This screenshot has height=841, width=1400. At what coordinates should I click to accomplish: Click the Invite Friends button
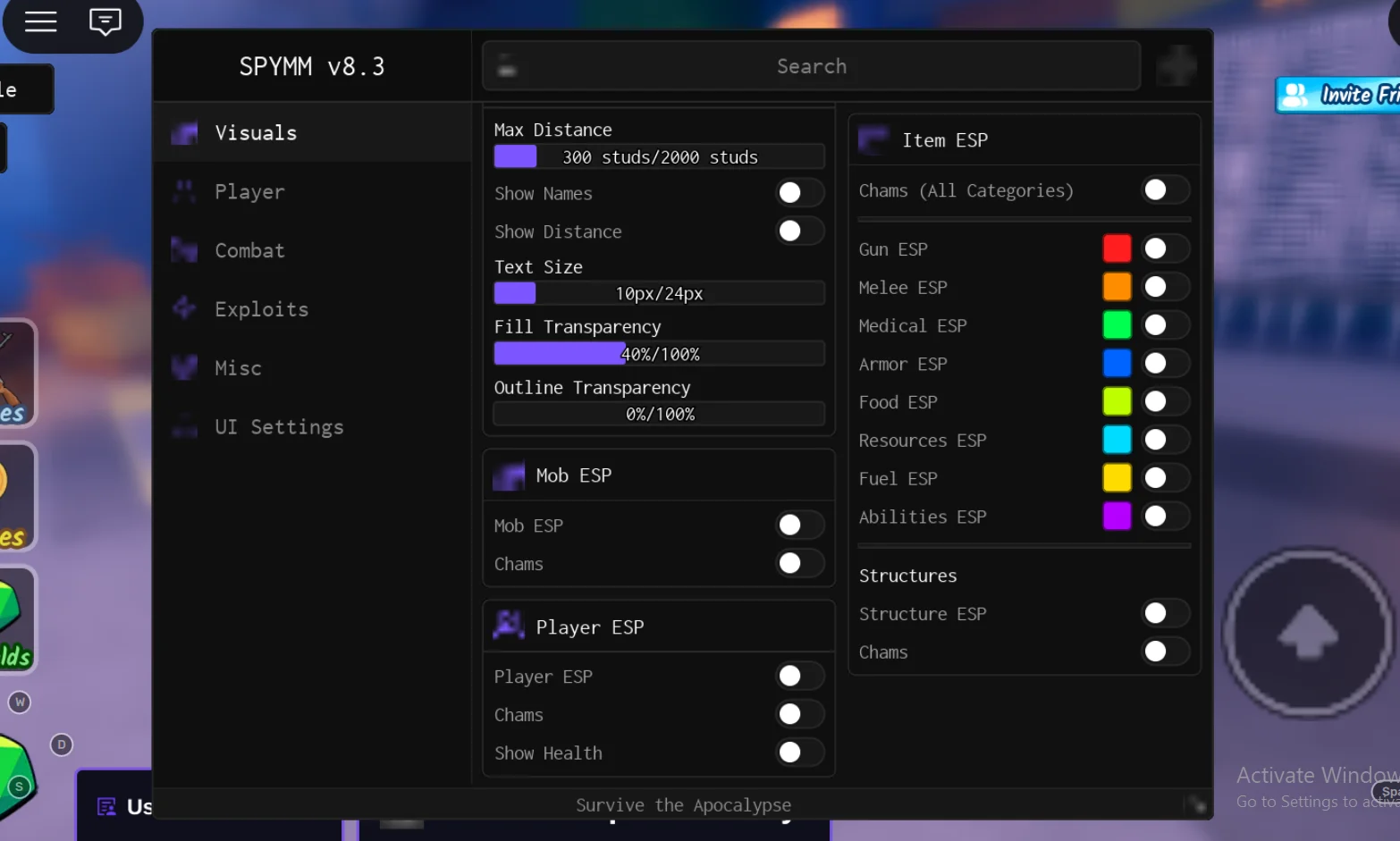[x=1337, y=95]
